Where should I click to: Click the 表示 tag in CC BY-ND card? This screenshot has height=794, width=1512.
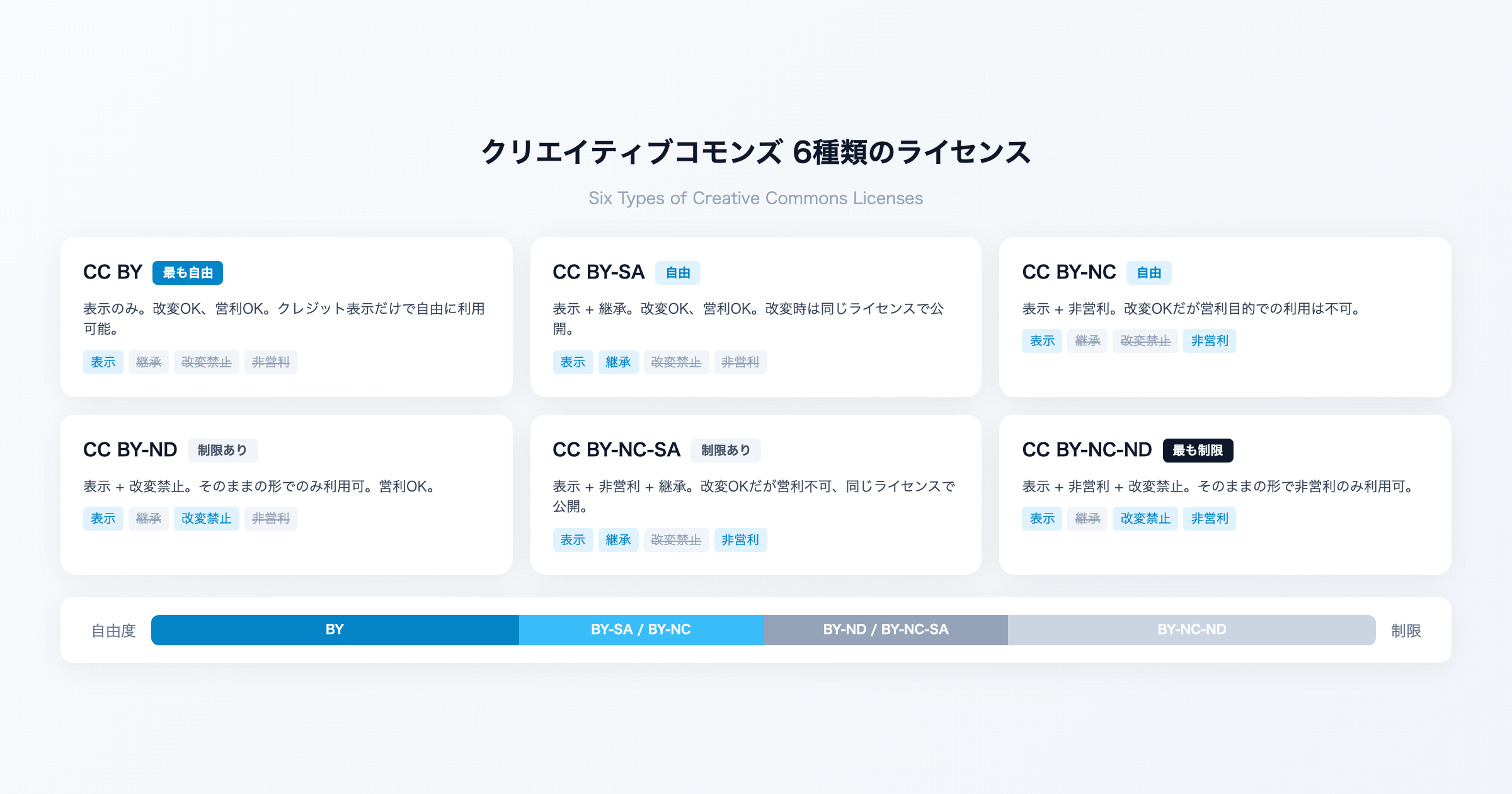coord(103,519)
